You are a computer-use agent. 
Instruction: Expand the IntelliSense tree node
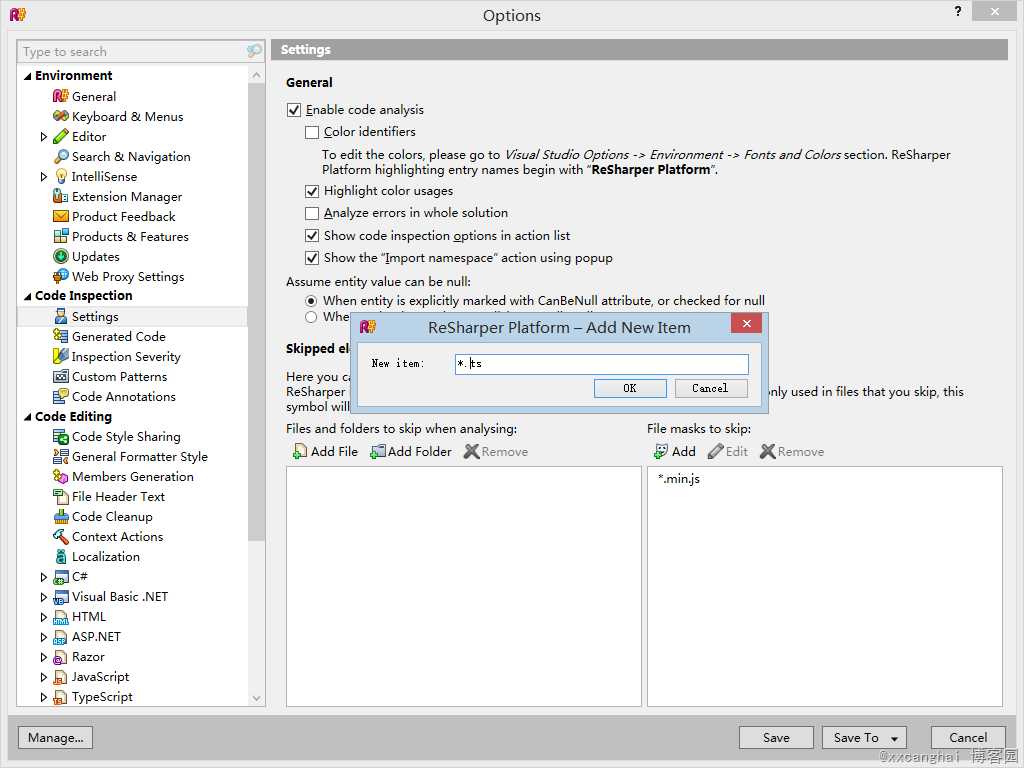click(x=44, y=176)
